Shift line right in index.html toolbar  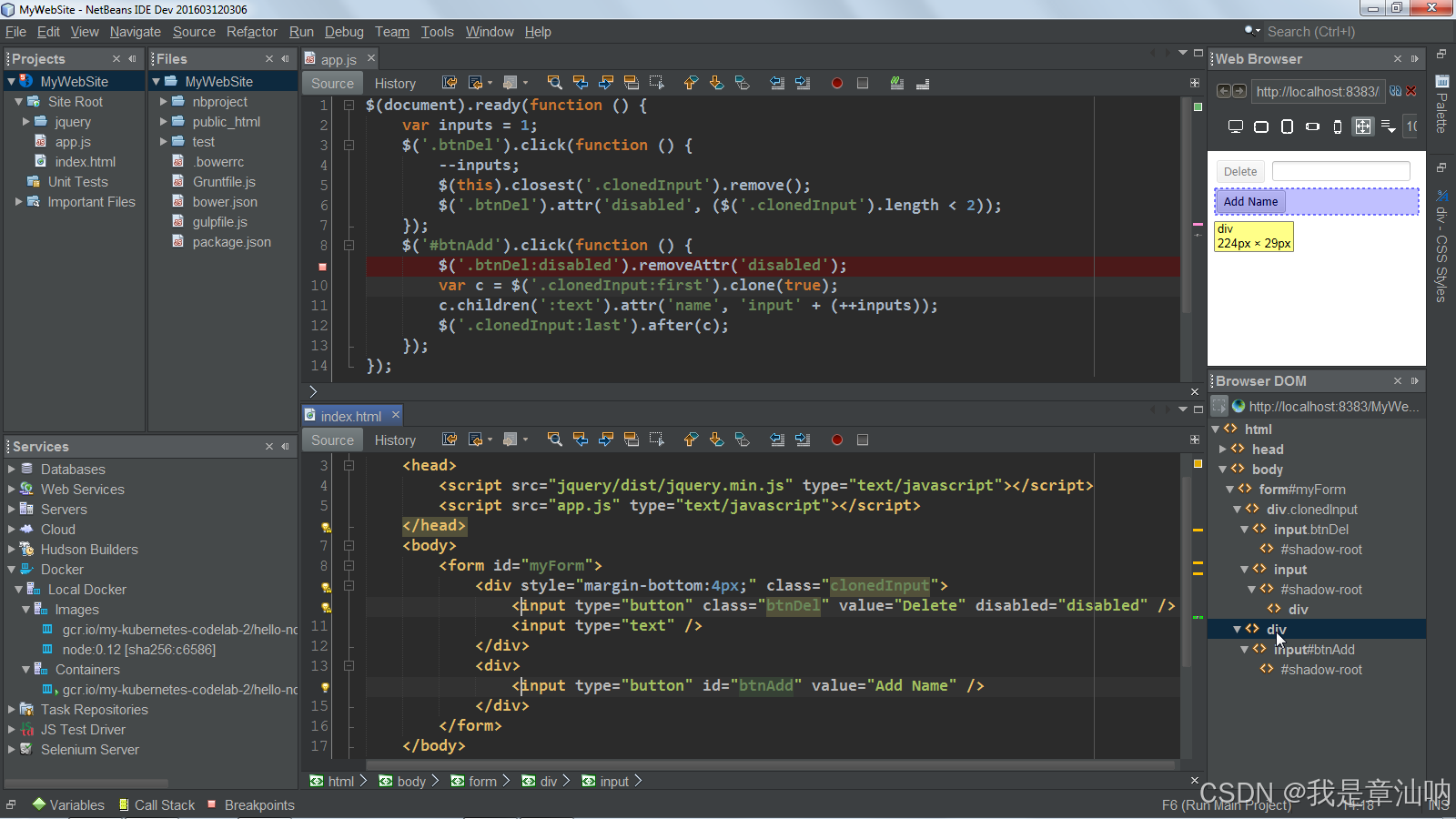click(802, 440)
